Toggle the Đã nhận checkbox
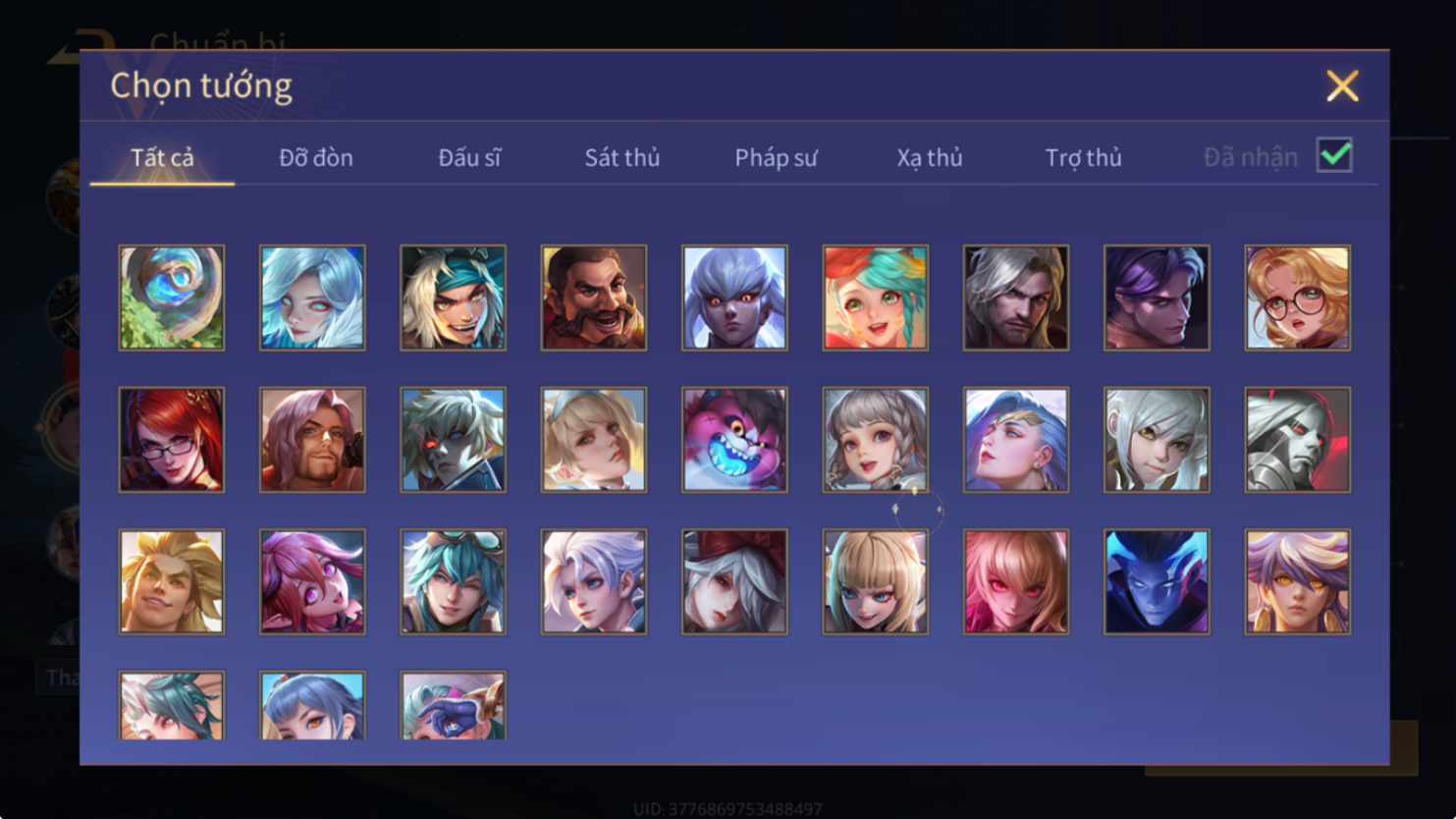 [1334, 155]
